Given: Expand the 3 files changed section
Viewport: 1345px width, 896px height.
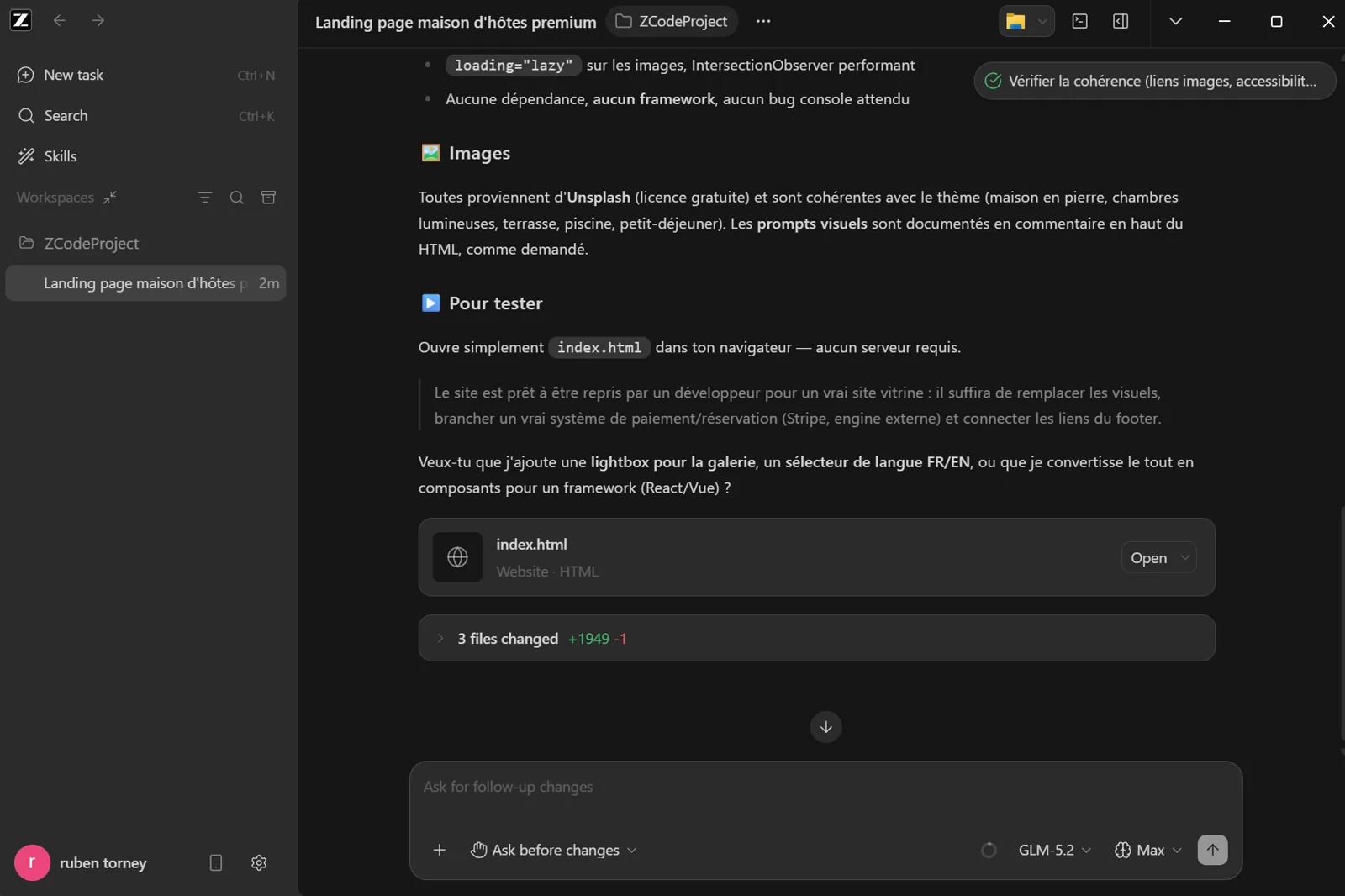Looking at the screenshot, I should tap(817, 639).
